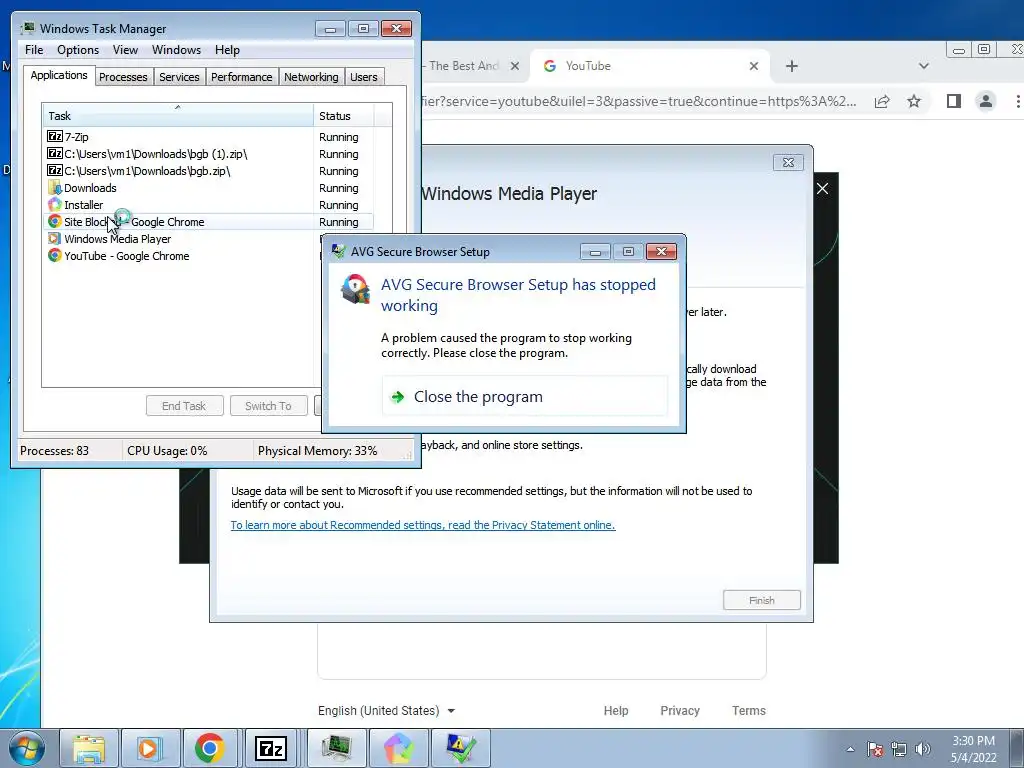This screenshot has width=1024, height=768.
Task: Click Close the program in AVG dialog
Action: tap(524, 396)
